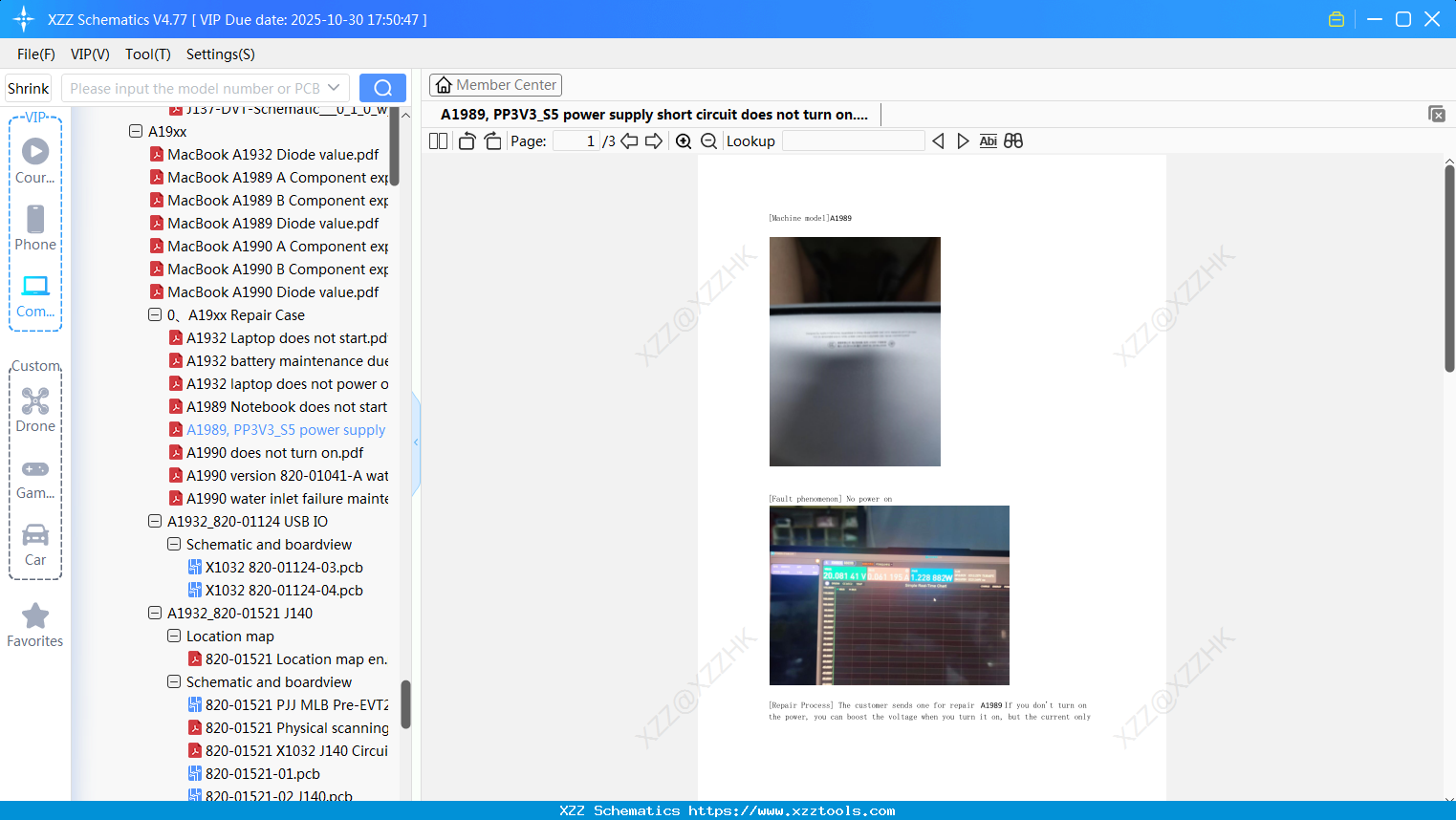This screenshot has width=1456, height=820.
Task: Go to the next page arrow
Action: [654, 141]
